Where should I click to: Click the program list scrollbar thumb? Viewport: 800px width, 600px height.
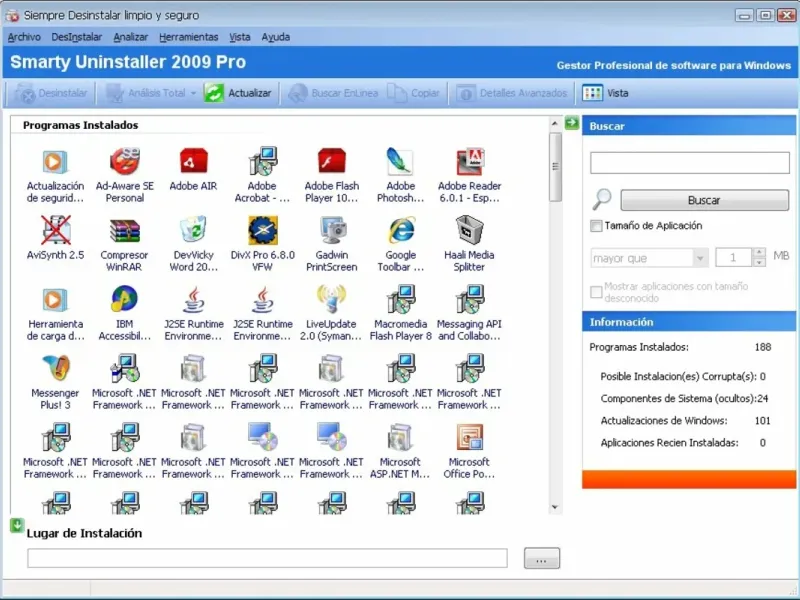coord(555,167)
